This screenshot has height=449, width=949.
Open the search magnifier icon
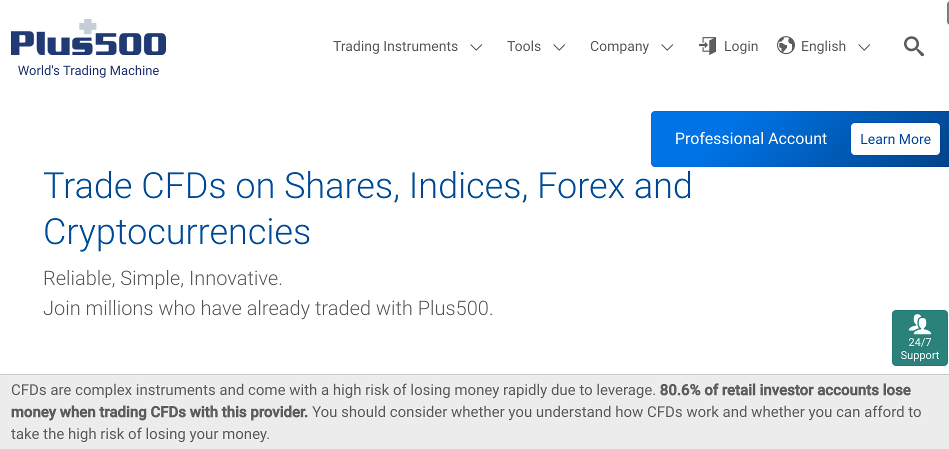(913, 46)
